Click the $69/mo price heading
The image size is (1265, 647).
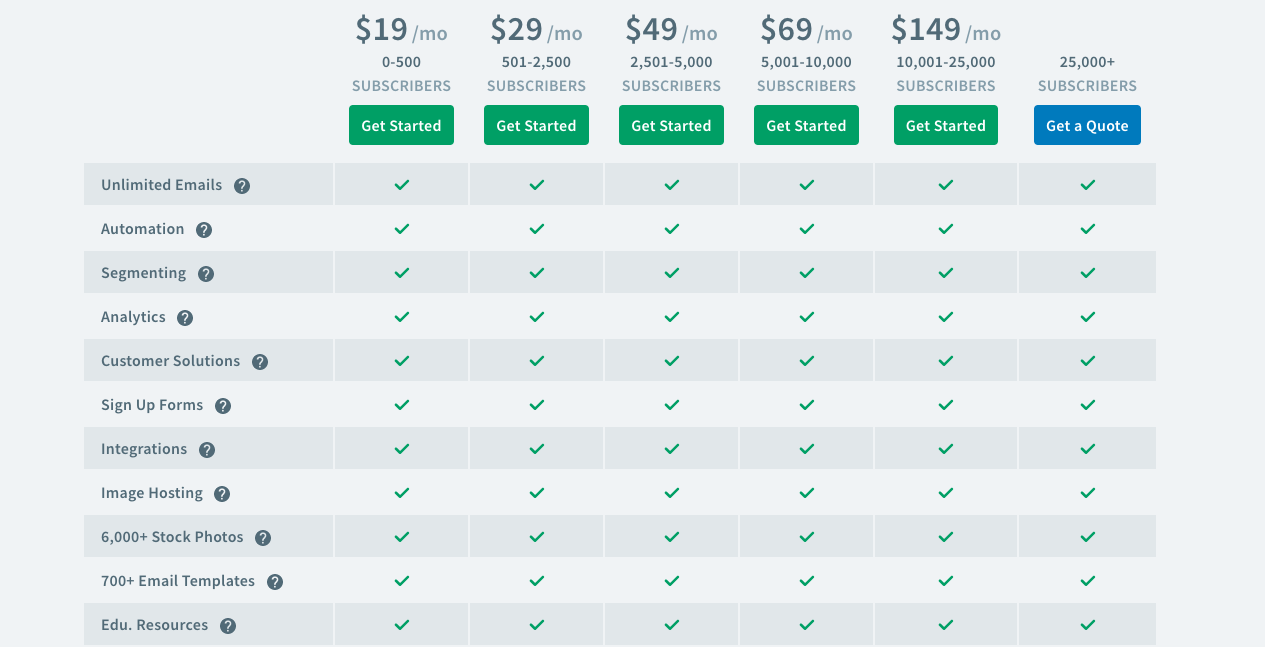(806, 30)
